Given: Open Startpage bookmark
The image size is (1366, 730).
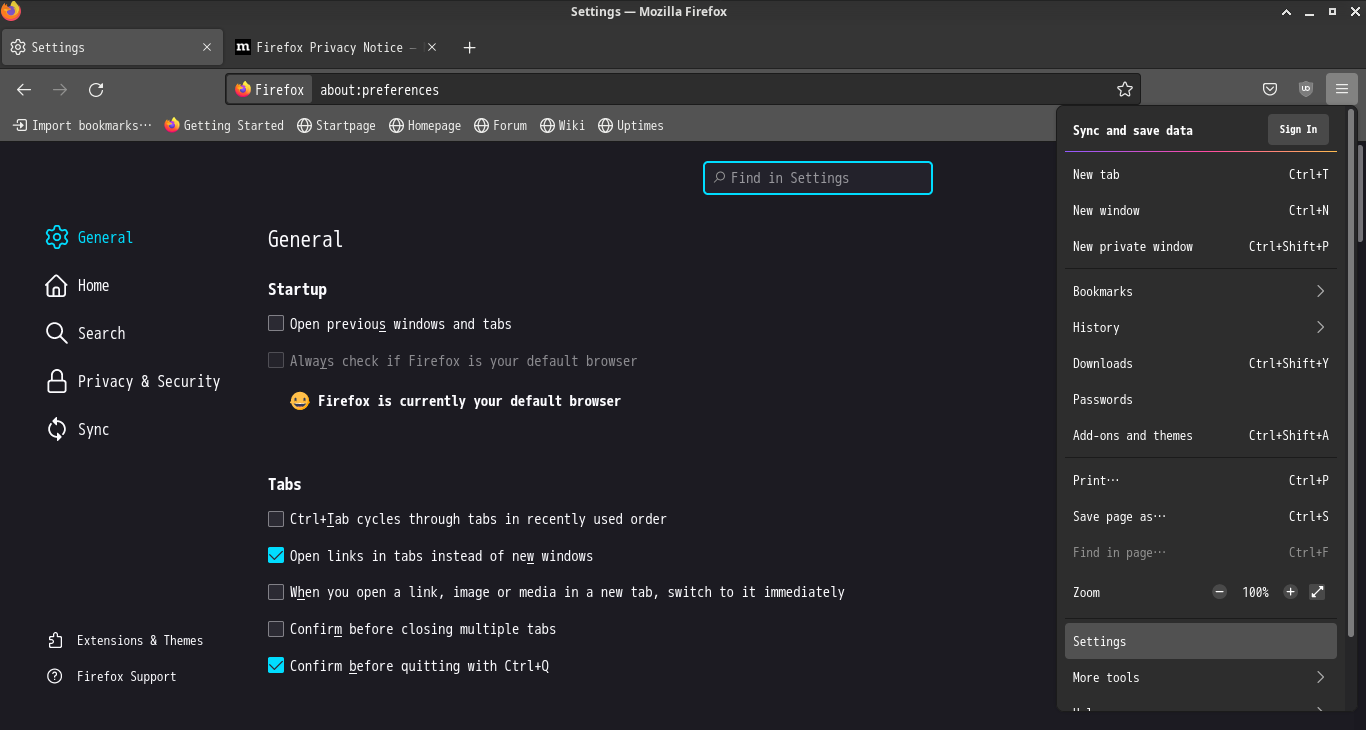Looking at the screenshot, I should 336,125.
